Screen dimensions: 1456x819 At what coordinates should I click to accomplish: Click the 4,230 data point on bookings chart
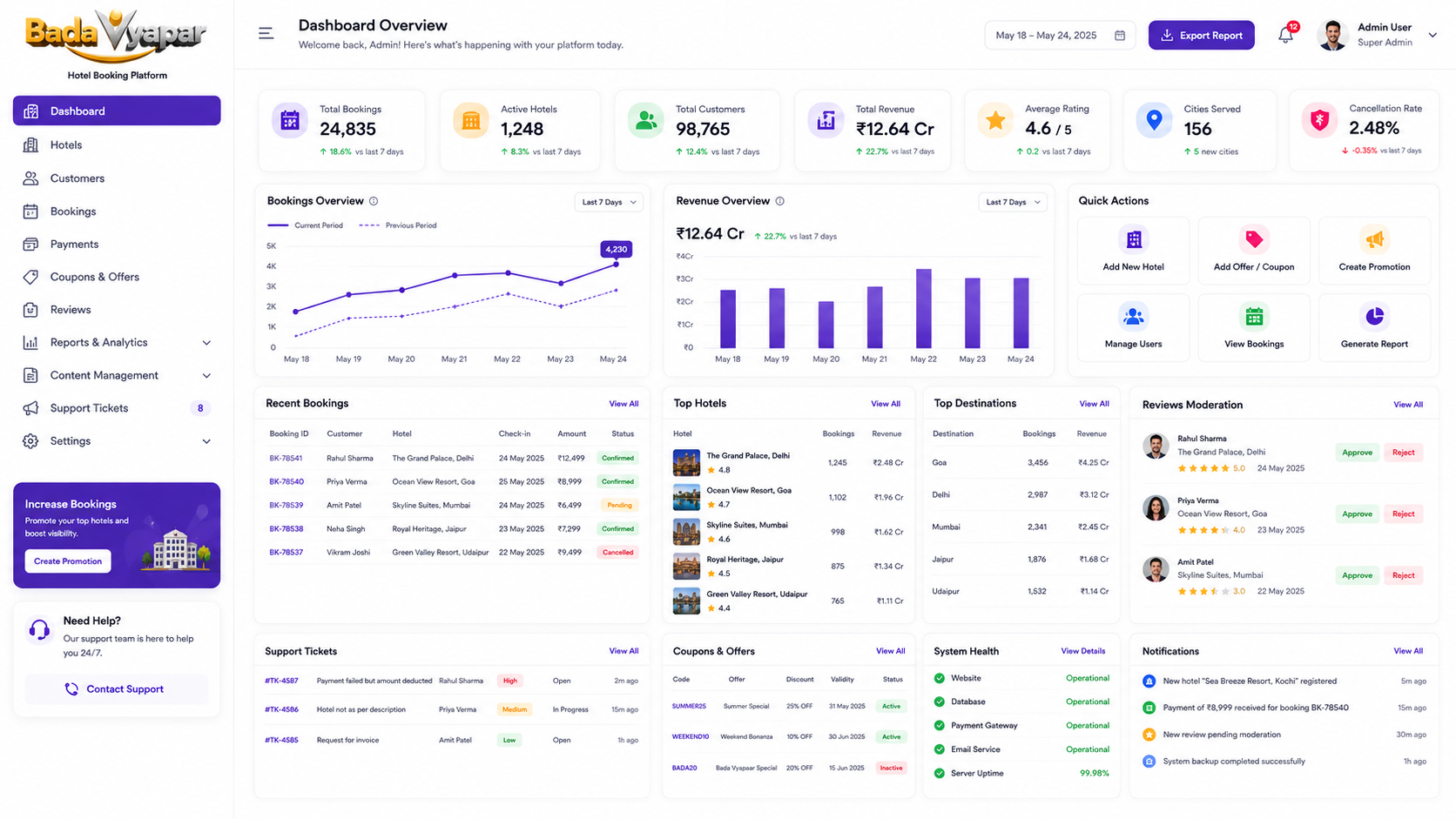tap(617, 263)
